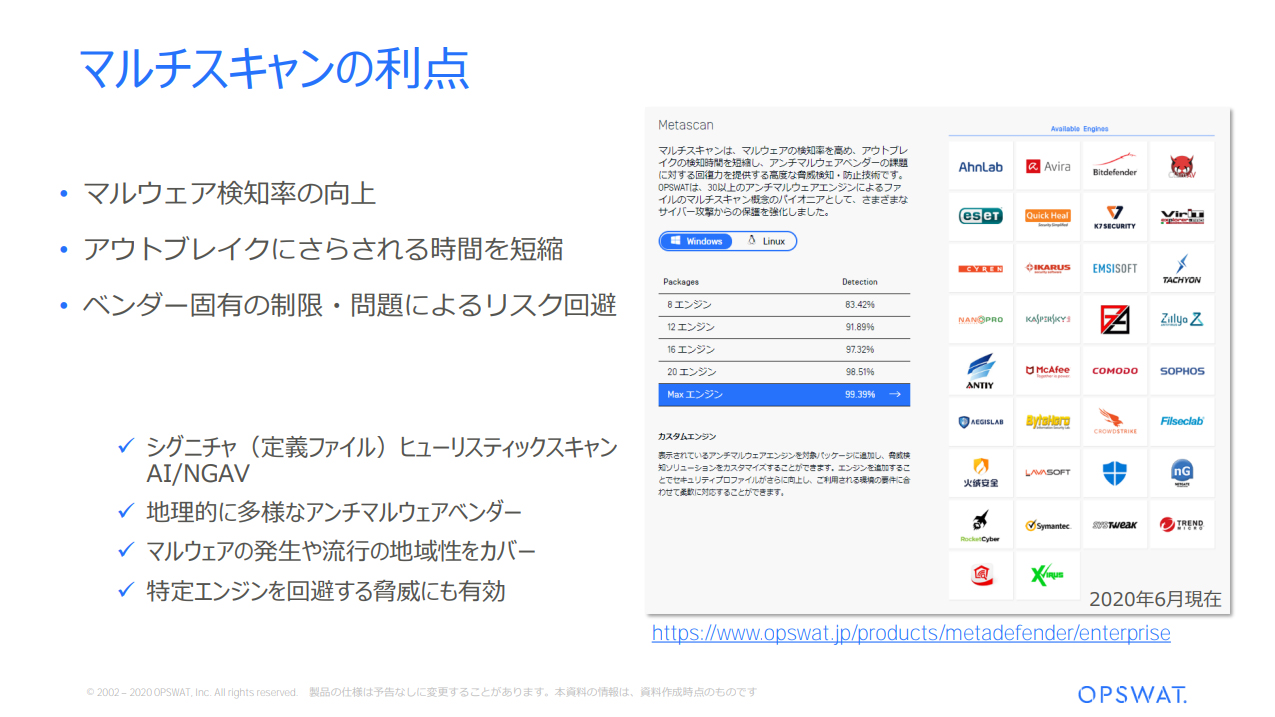Image resolution: width=1275 pixels, height=717 pixels.
Task: Open the RocketCyber engine tile
Action: [980, 524]
